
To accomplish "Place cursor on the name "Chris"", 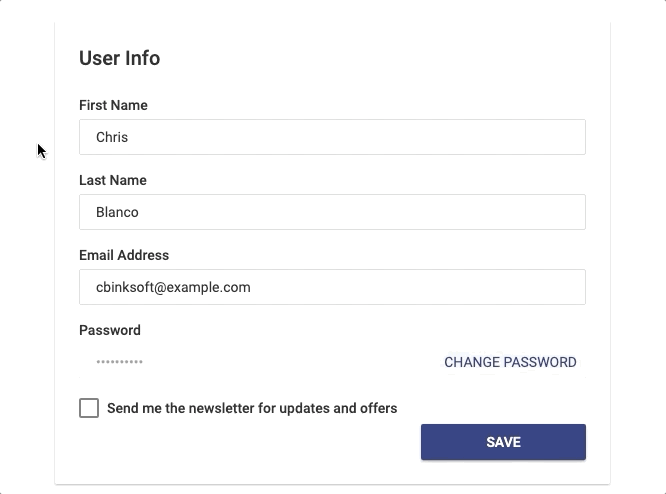I will (x=112, y=137).
